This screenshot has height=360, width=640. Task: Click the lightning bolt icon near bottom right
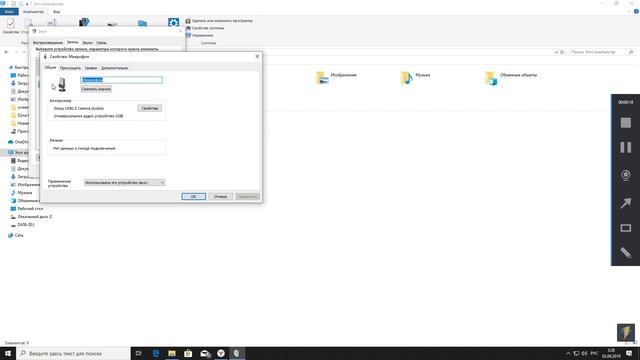tap(625, 332)
